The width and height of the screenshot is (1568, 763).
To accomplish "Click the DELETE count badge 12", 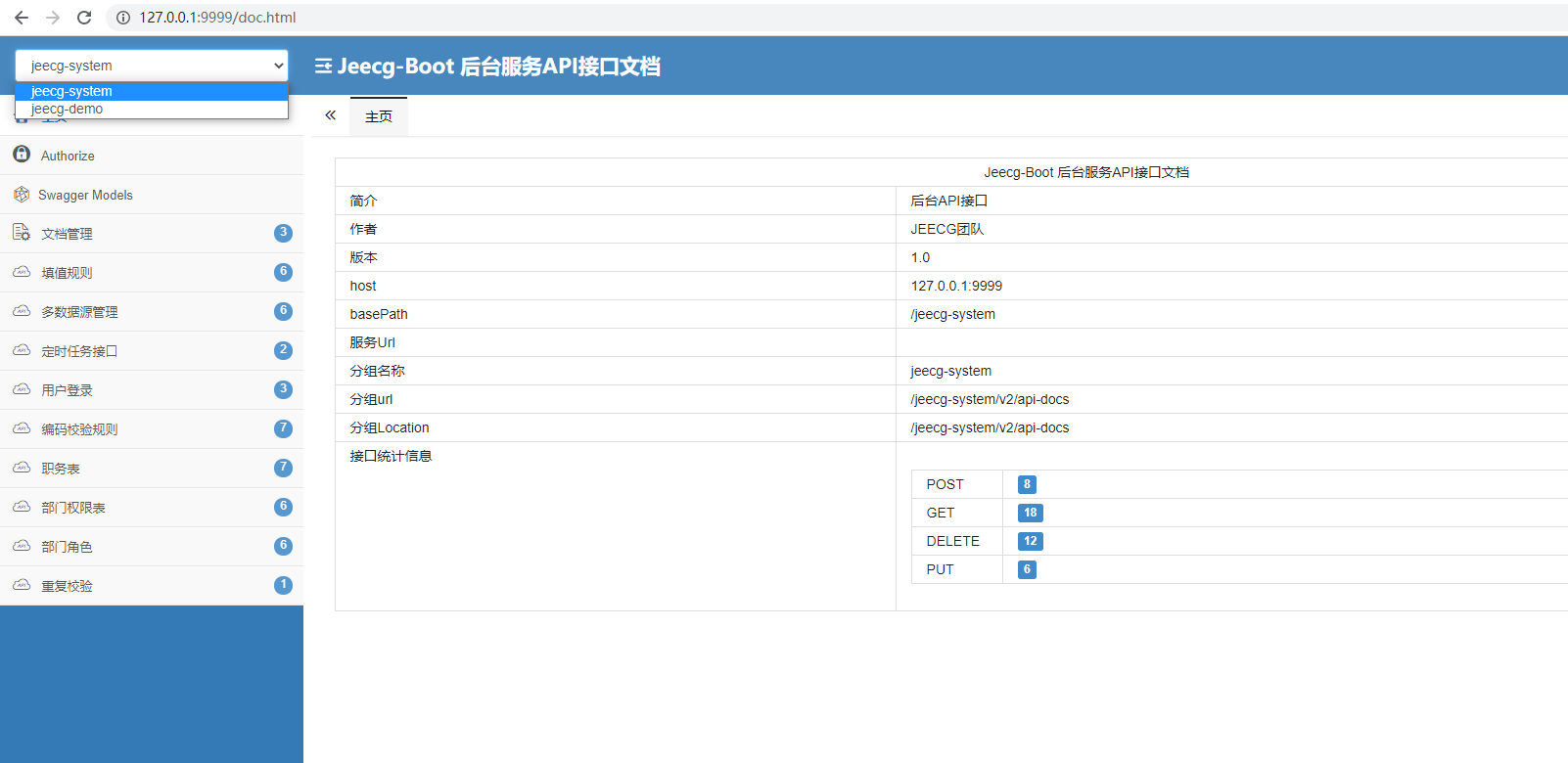I will point(1031,541).
